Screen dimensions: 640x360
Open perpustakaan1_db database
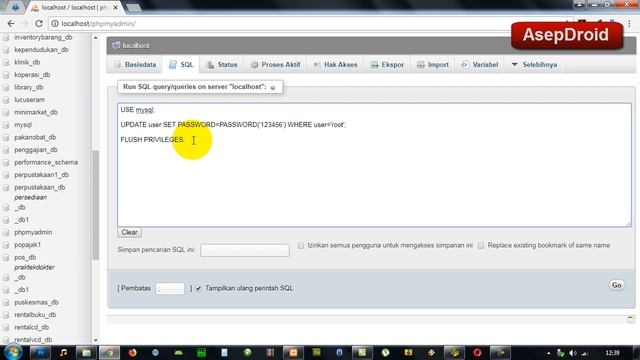coord(42,175)
